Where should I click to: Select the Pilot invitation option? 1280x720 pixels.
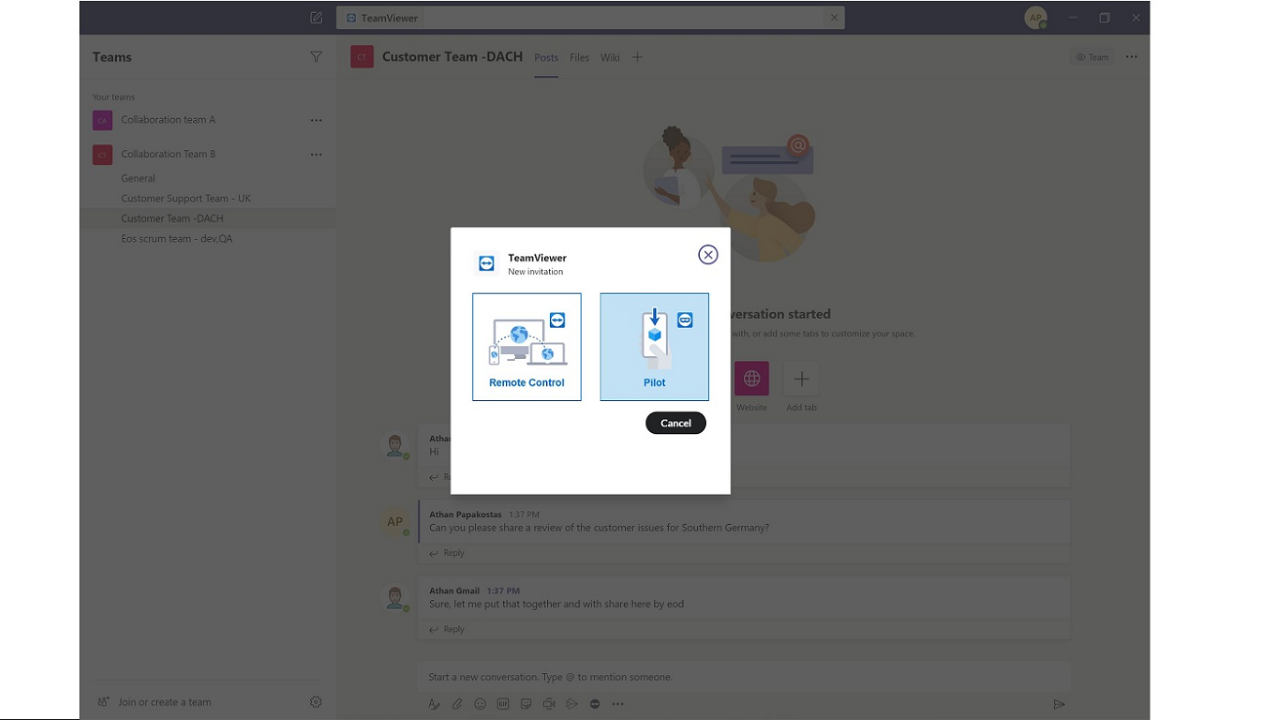(654, 347)
